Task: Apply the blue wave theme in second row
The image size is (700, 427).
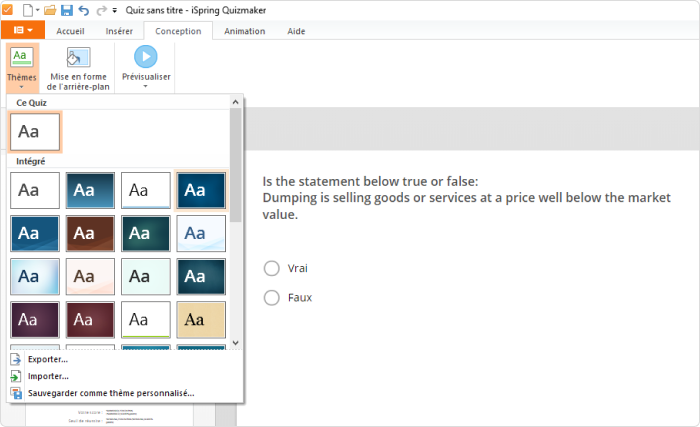Action: (x=35, y=233)
